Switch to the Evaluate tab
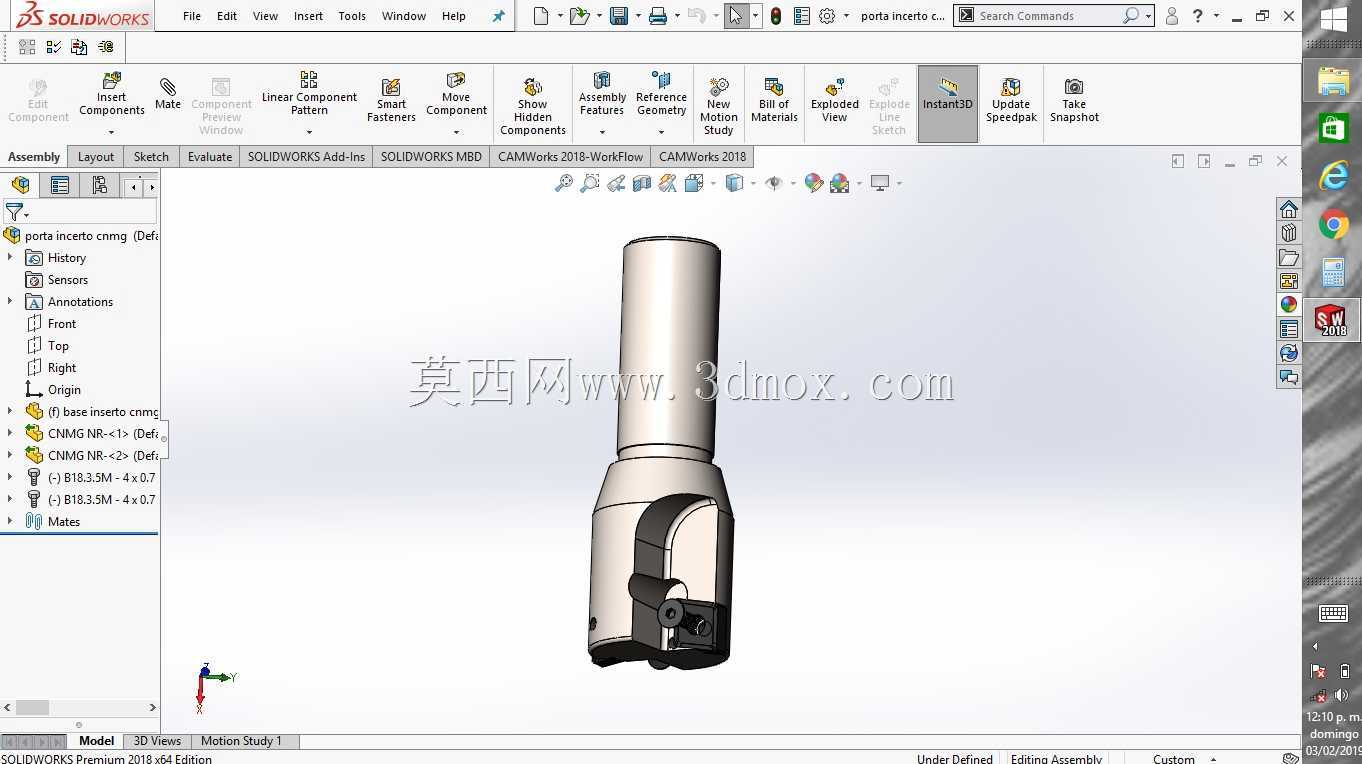 coord(210,157)
